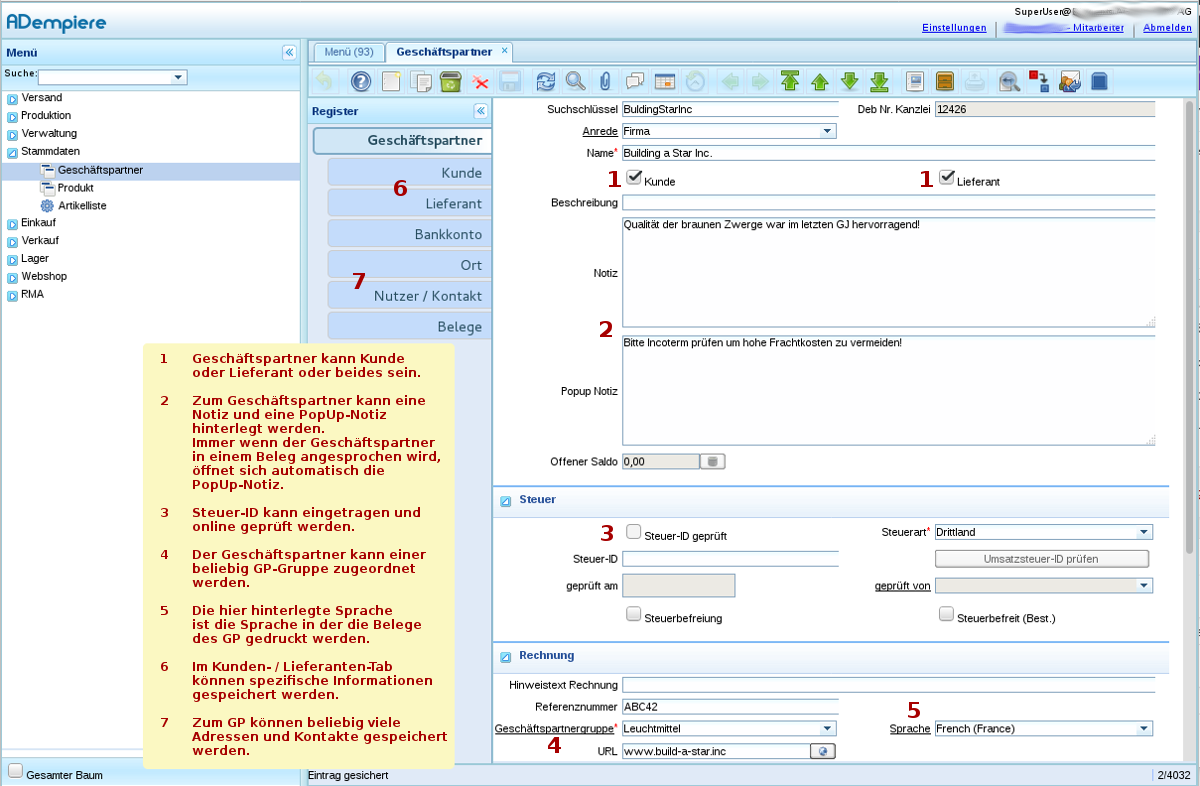Screen dimensions: 1200x786
Task: Open the chat bubbles icon
Action: click(635, 82)
